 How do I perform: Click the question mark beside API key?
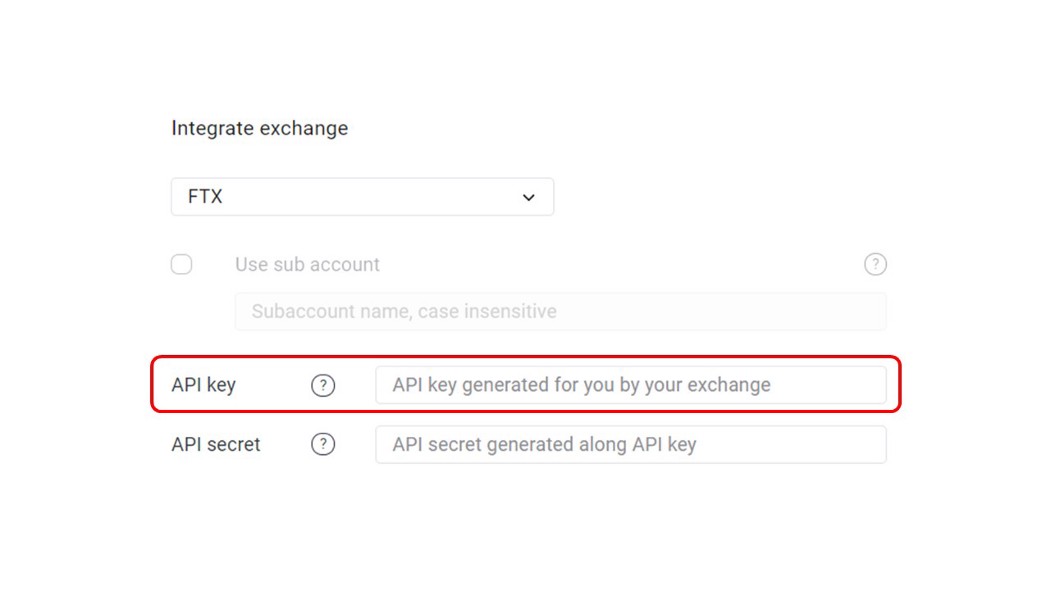tap(323, 385)
